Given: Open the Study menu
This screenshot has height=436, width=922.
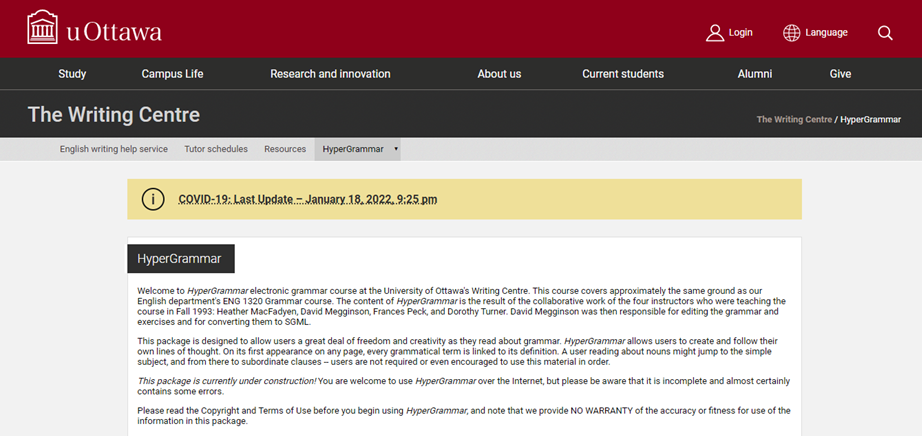Looking at the screenshot, I should coord(72,74).
